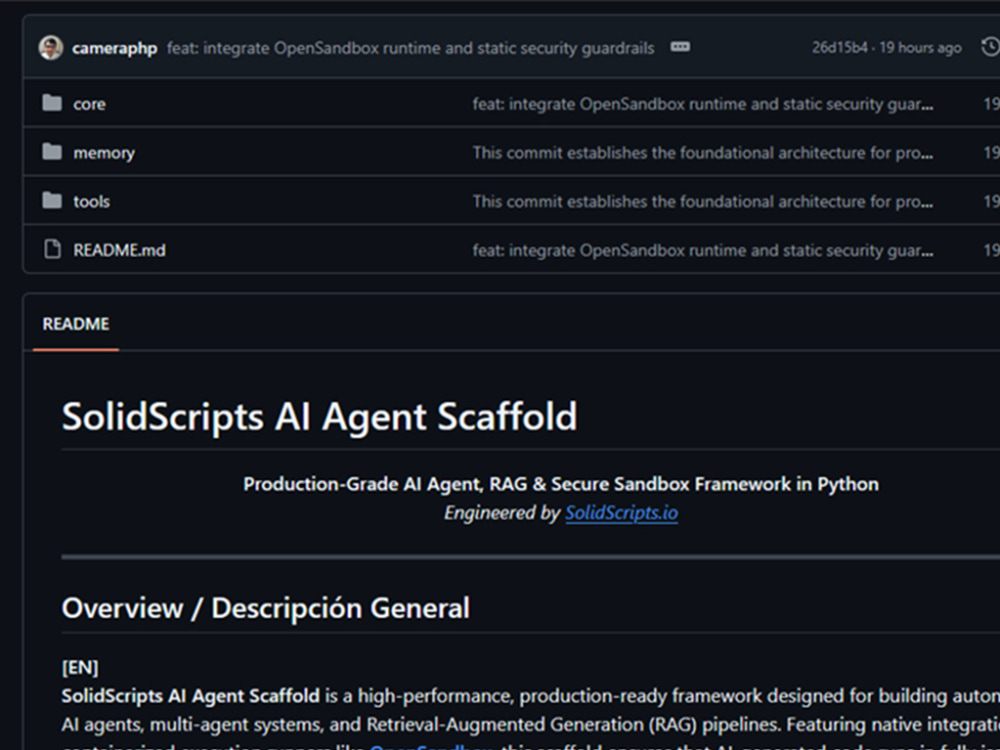Click the SolidScripts AI Agent Scaffold heading

320,417
